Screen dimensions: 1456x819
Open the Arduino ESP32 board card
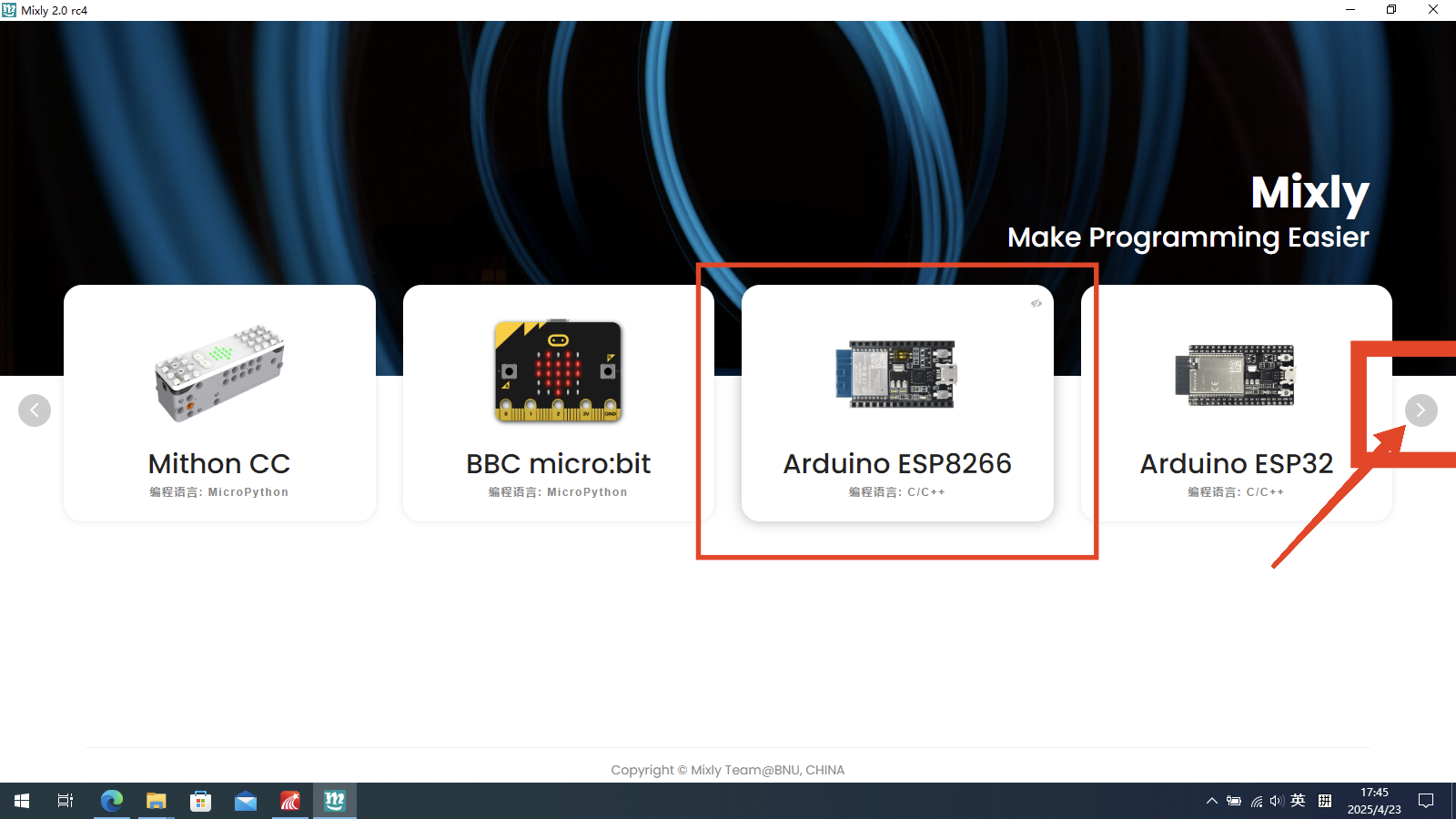pyautogui.click(x=1236, y=403)
